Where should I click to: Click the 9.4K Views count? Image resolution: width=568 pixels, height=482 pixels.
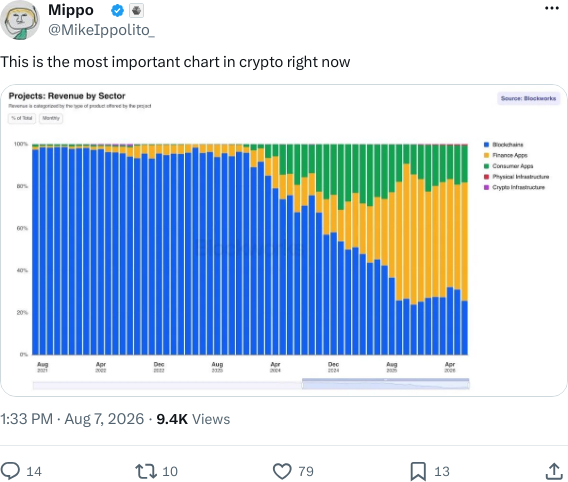193,419
